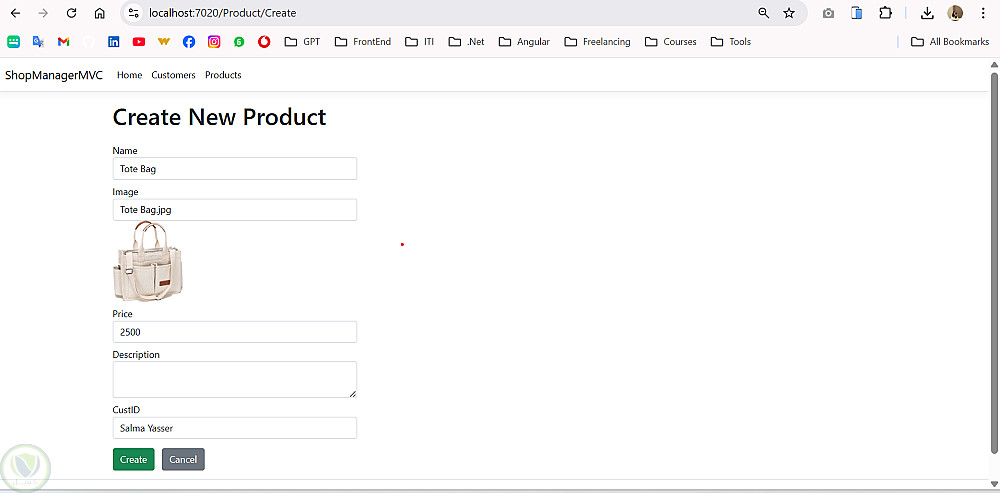Screen dimensions: 1000x493
Task: Click the address bar URL text
Action: 223,13
